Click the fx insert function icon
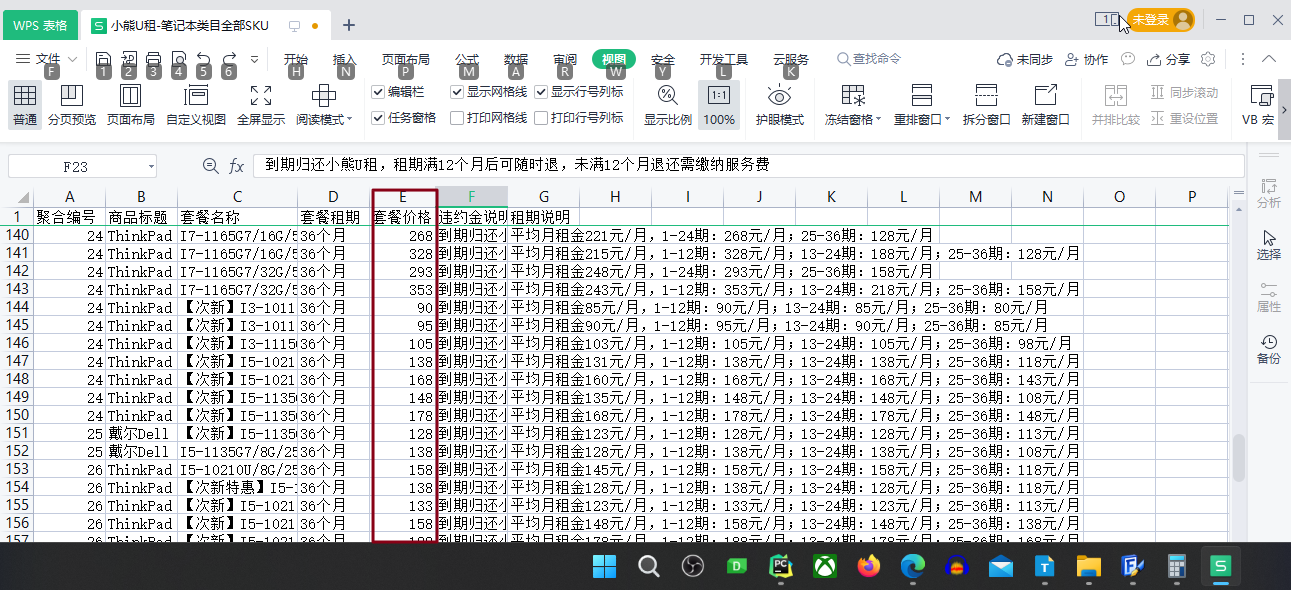Image resolution: width=1291 pixels, height=590 pixels. coord(237,166)
